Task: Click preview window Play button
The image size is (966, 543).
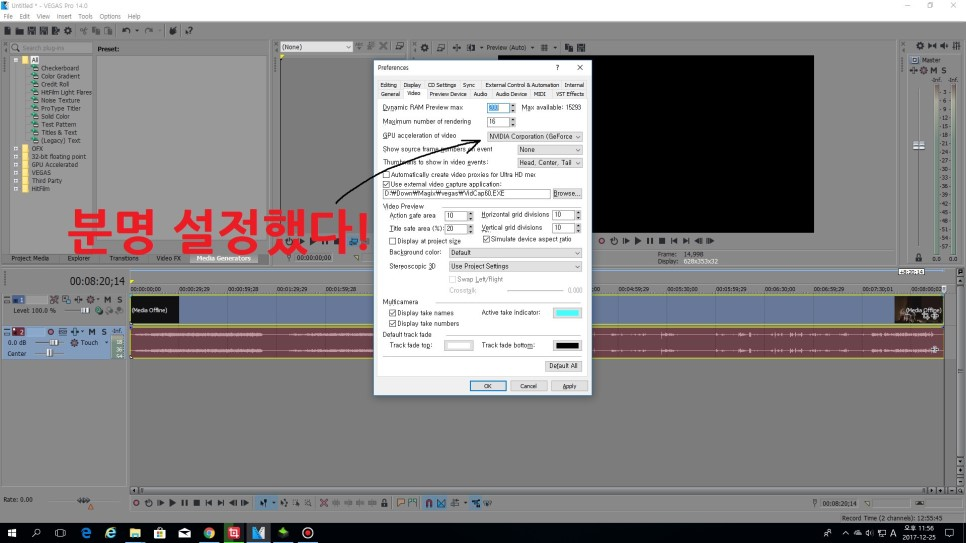Action: [638, 241]
